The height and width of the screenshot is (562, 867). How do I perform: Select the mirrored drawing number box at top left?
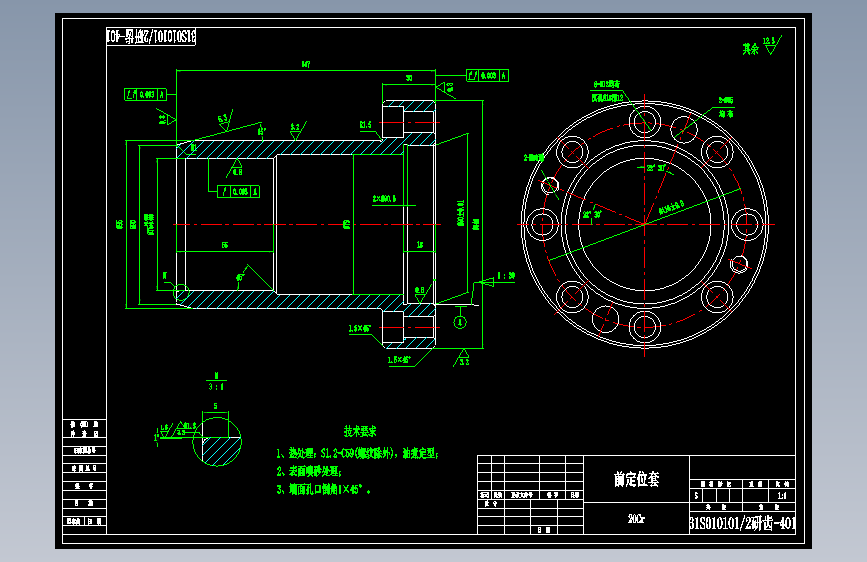[x=151, y=37]
